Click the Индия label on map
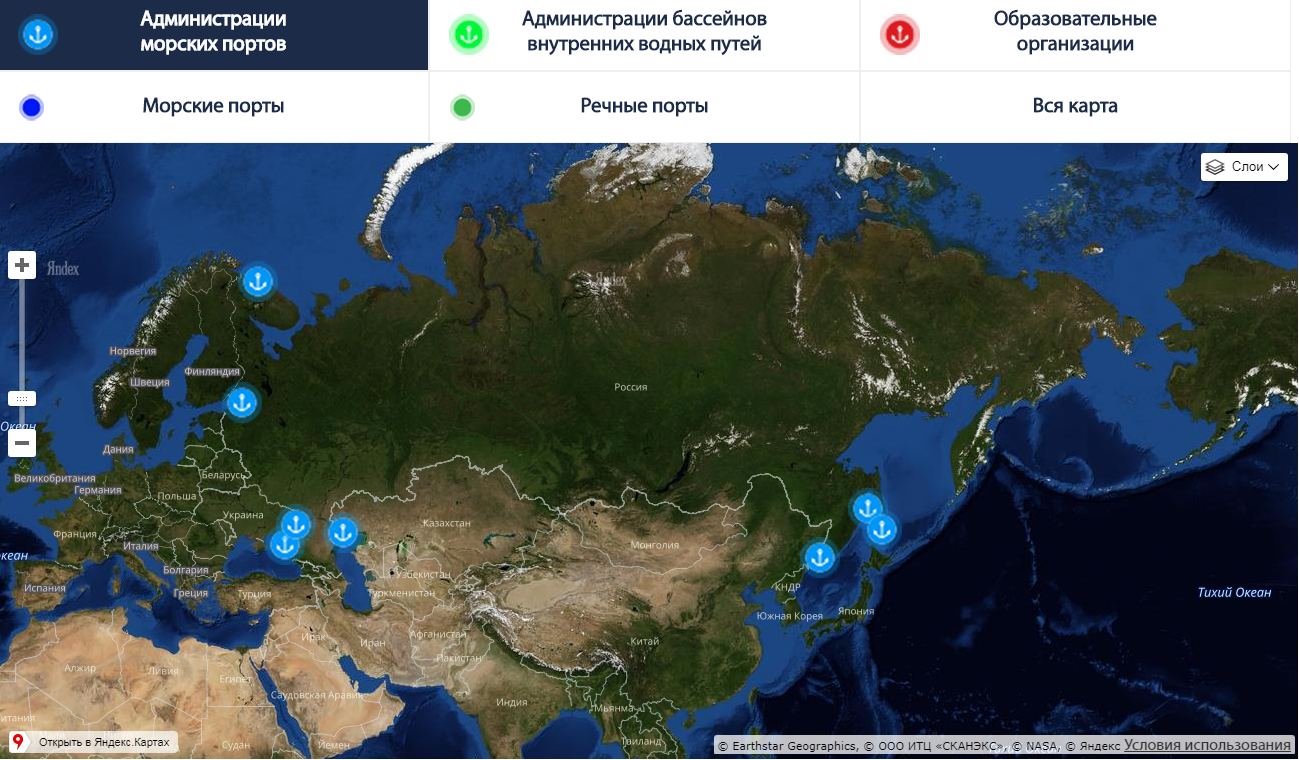Image resolution: width=1299 pixels, height=760 pixels. tap(512, 702)
